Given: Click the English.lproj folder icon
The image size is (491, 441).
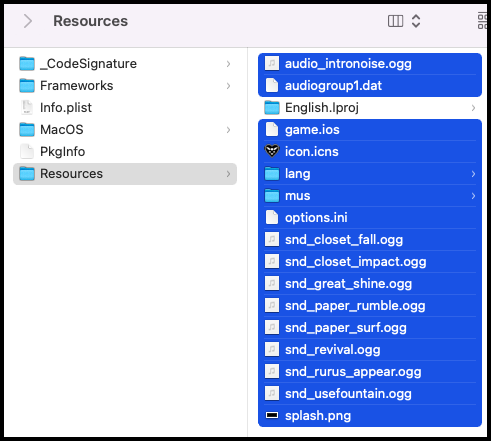Looking at the screenshot, I should [x=272, y=107].
